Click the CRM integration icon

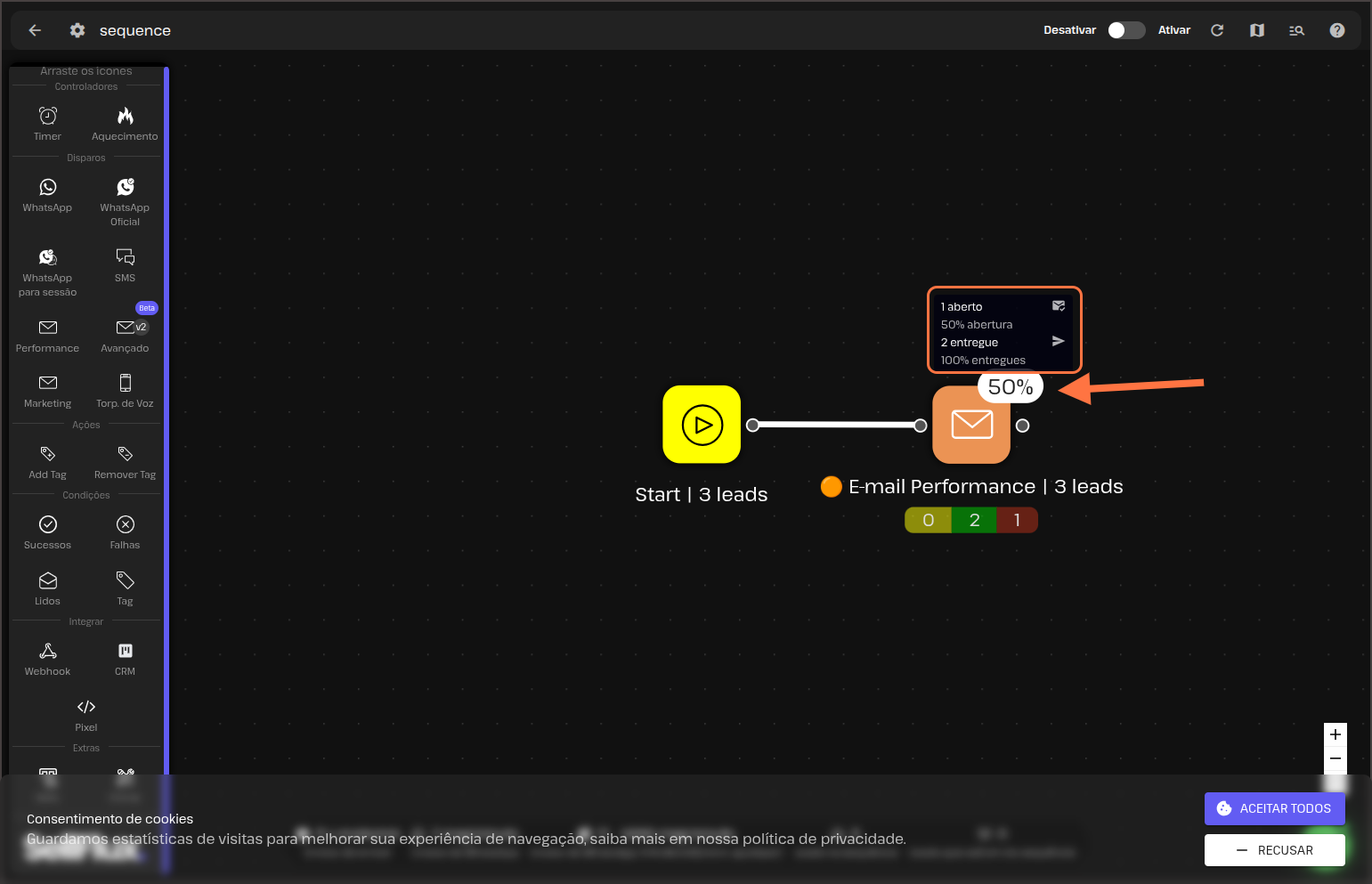pos(126,652)
